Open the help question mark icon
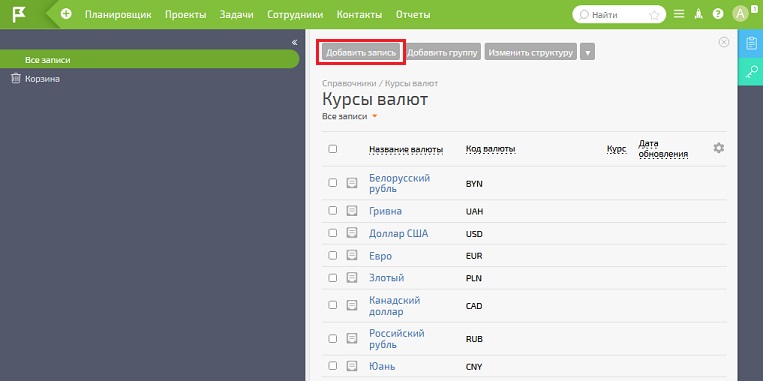Viewport: 763px width, 381px height. [x=718, y=14]
